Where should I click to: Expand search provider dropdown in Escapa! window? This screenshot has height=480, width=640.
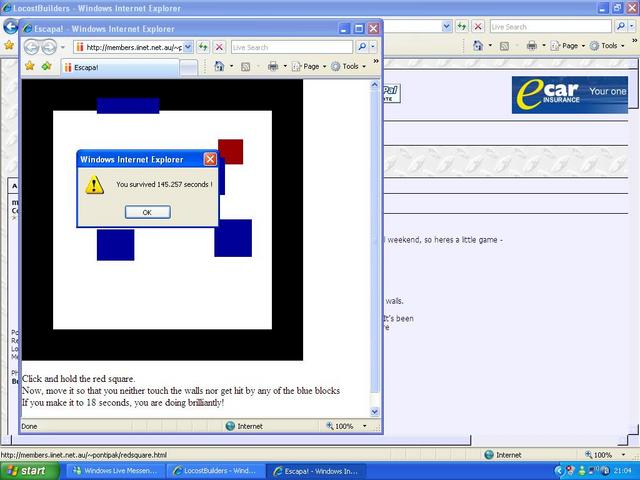pos(374,47)
